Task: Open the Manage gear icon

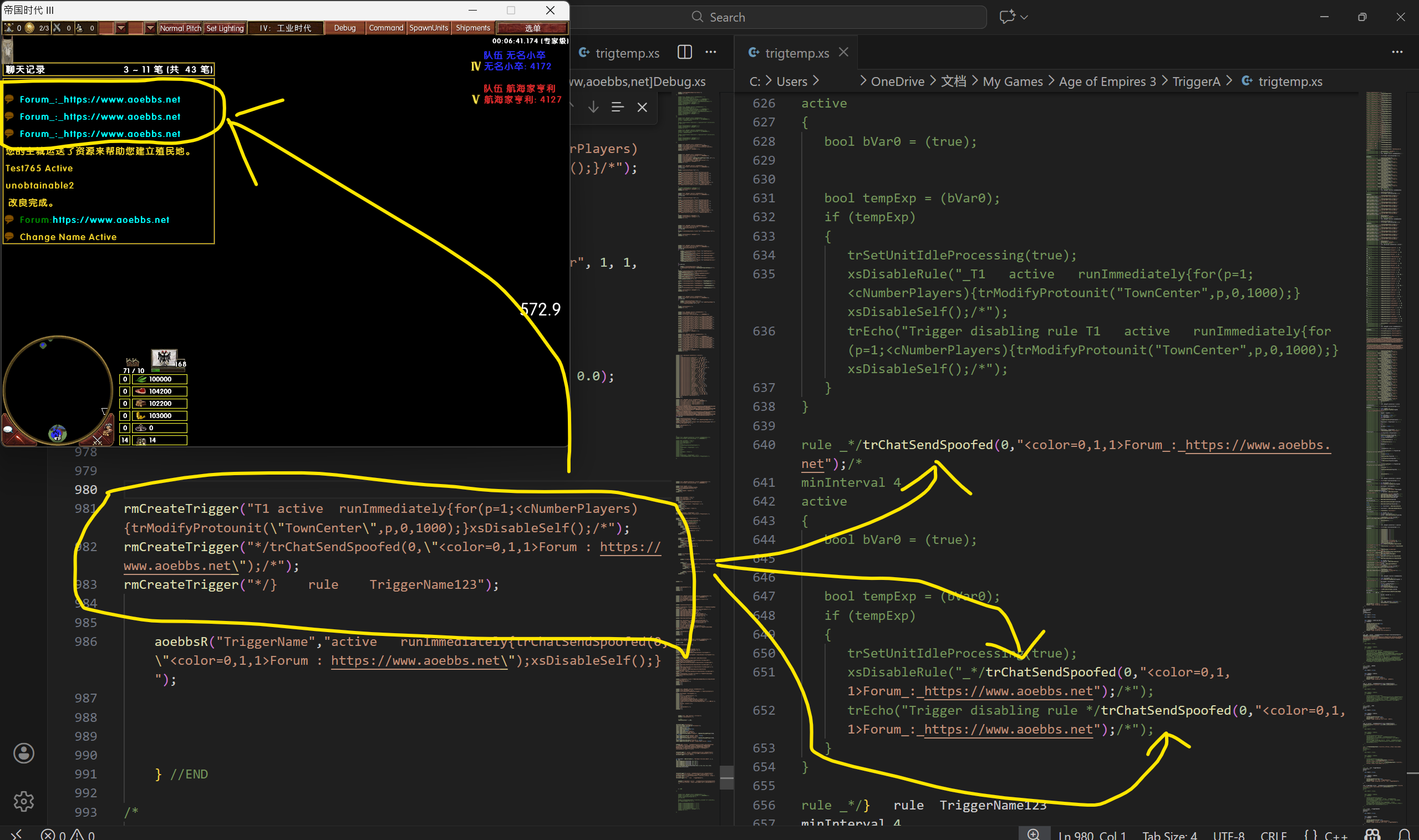Action: pos(23,801)
